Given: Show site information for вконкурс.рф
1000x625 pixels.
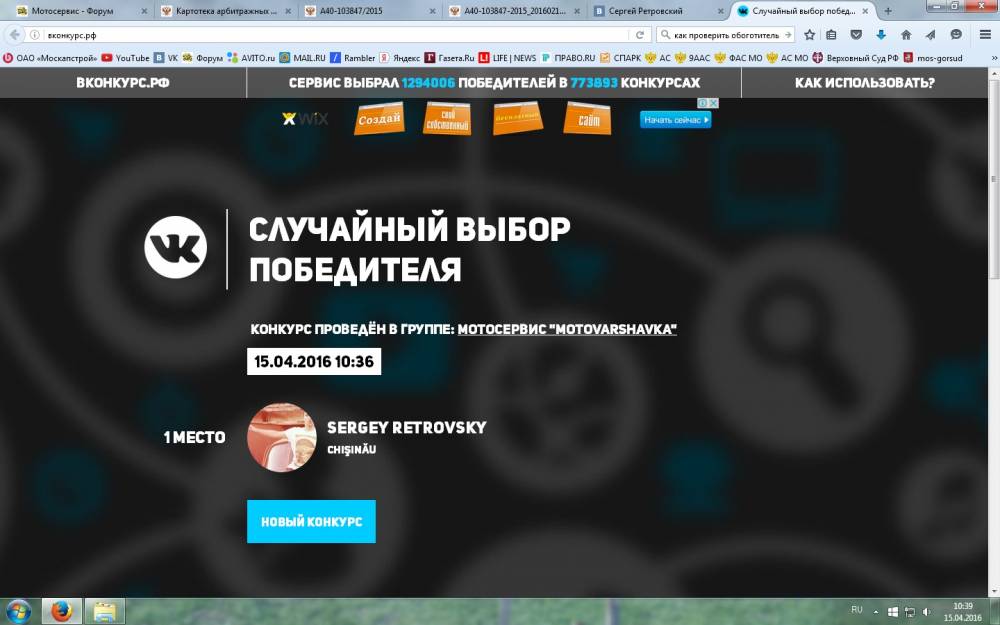Looking at the screenshot, I should click(35, 35).
